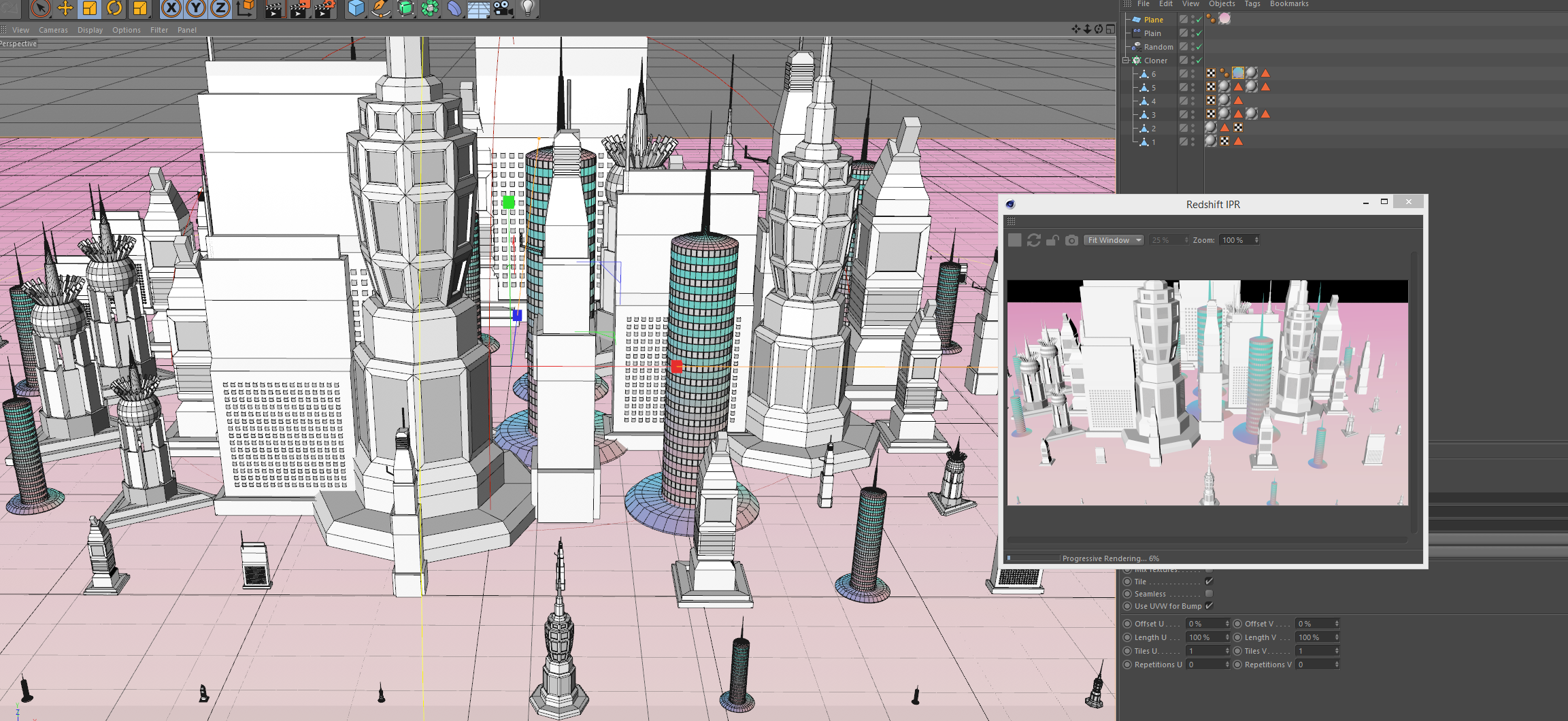
Task: Click the orange triangle selection tag on object 1
Action: pos(1238,141)
